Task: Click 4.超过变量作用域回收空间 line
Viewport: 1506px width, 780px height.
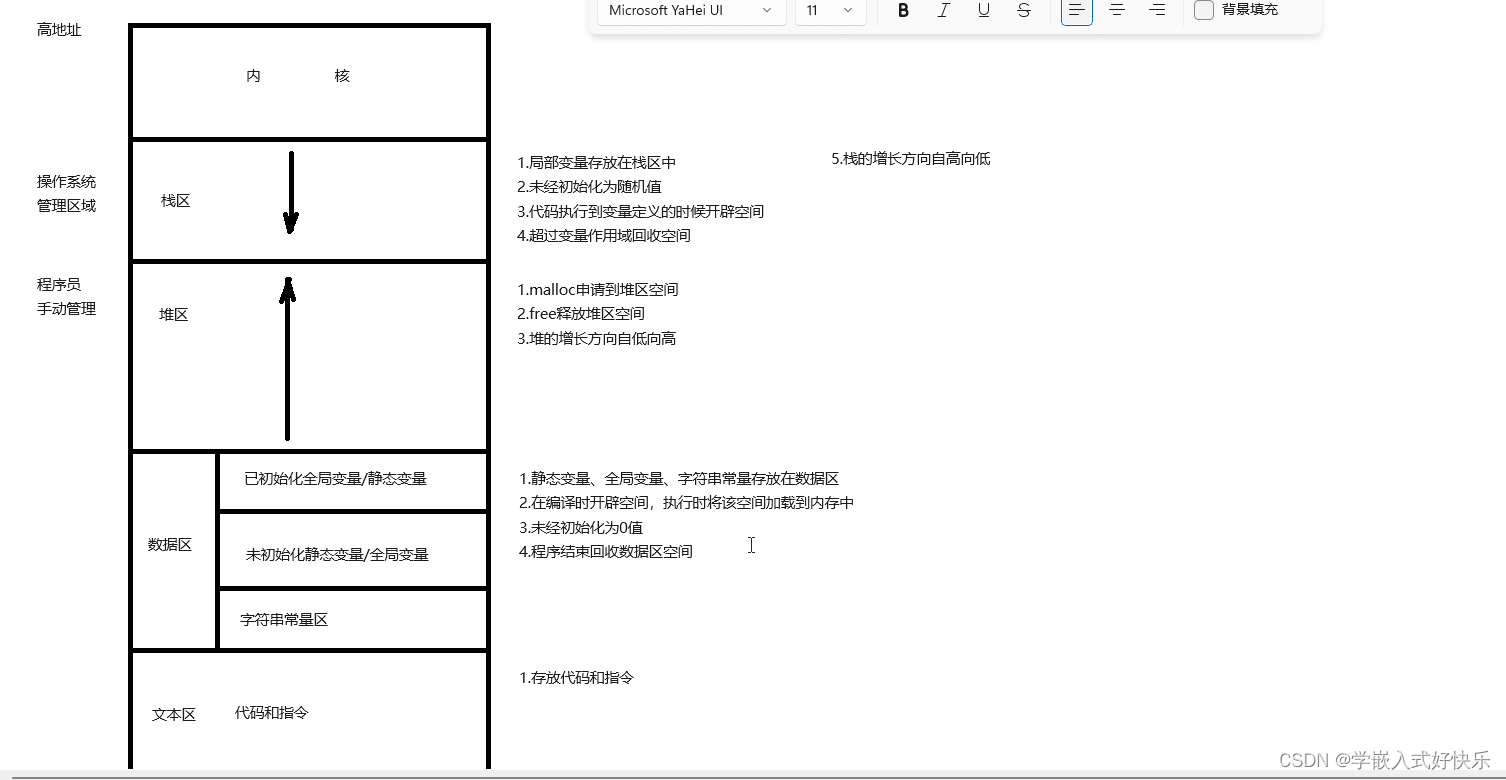Action: point(604,236)
